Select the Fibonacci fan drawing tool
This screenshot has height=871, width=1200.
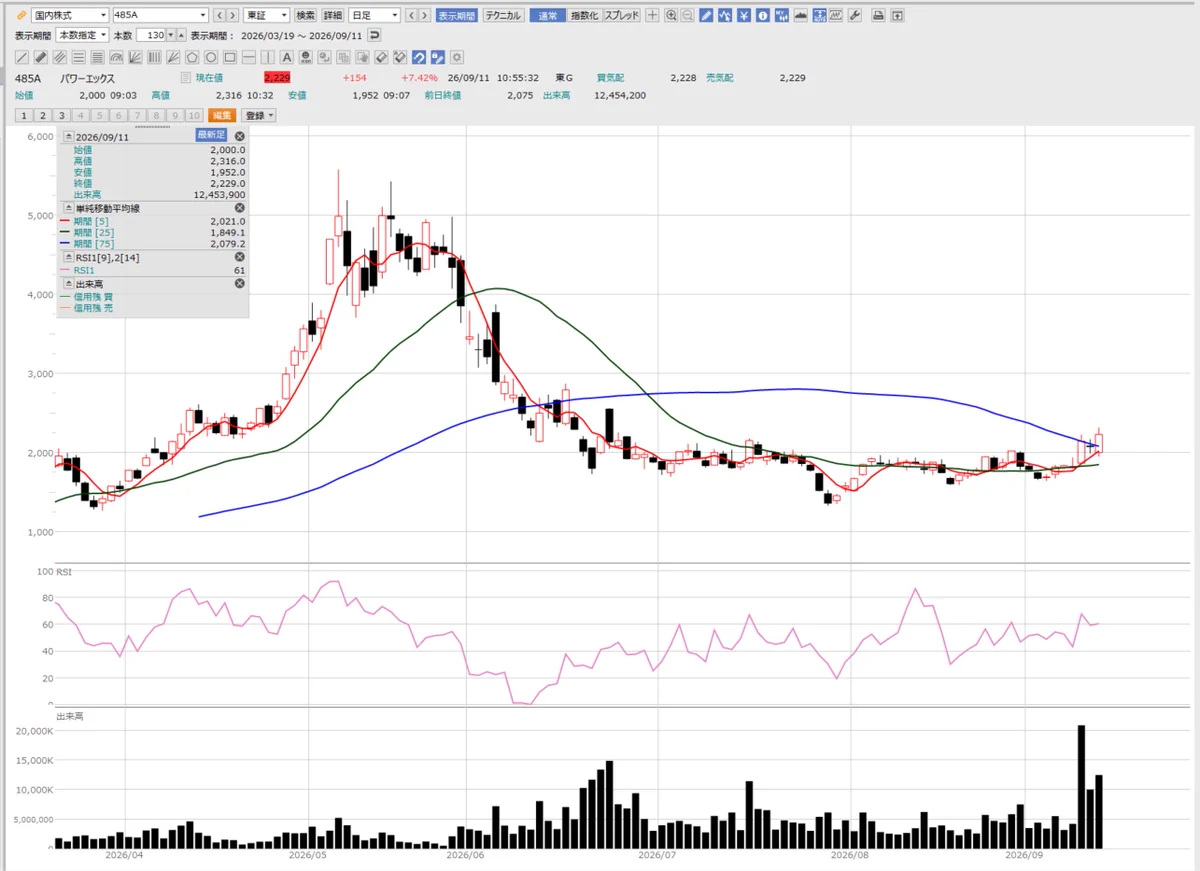(135, 57)
